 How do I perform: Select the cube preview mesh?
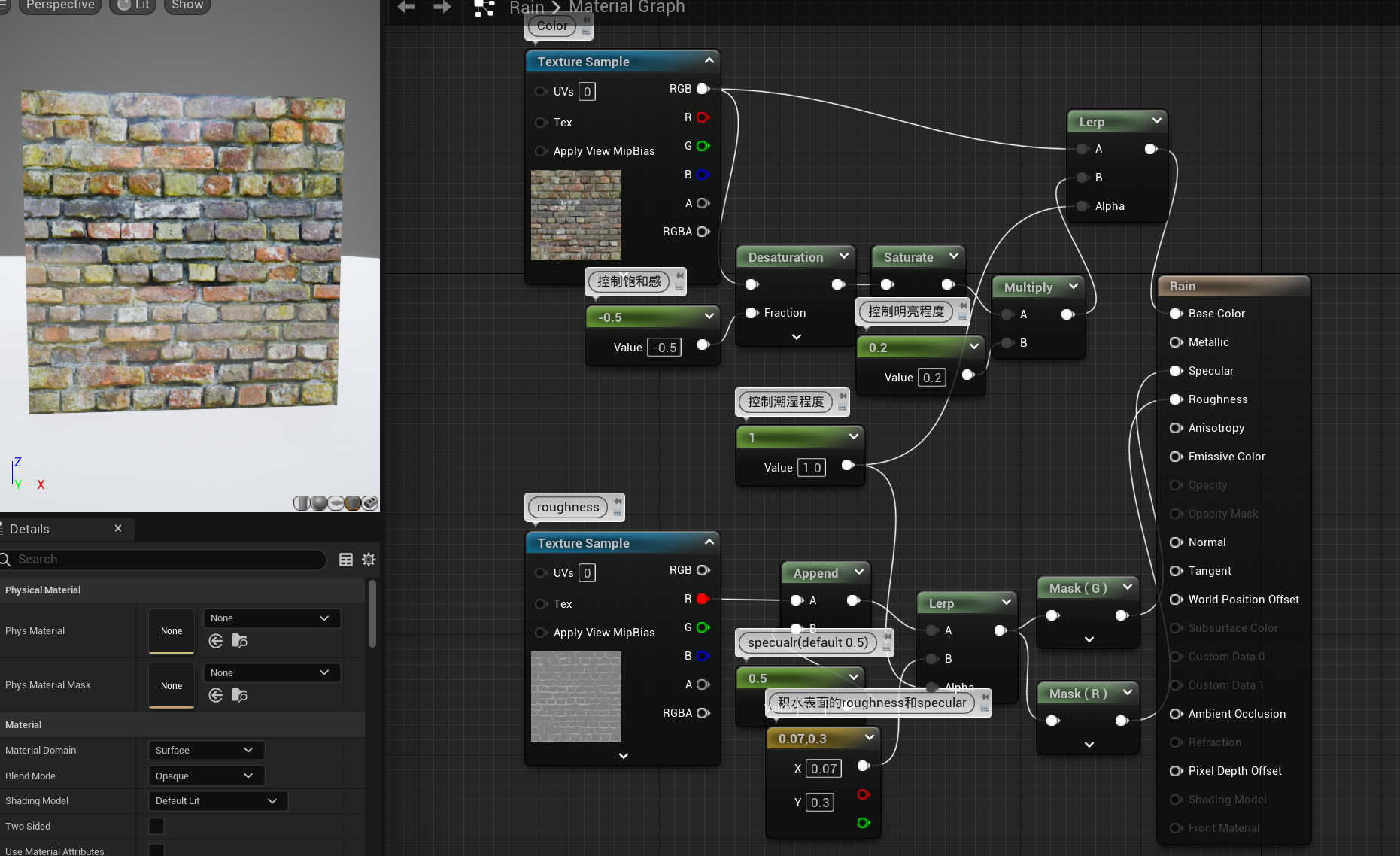coord(353,502)
